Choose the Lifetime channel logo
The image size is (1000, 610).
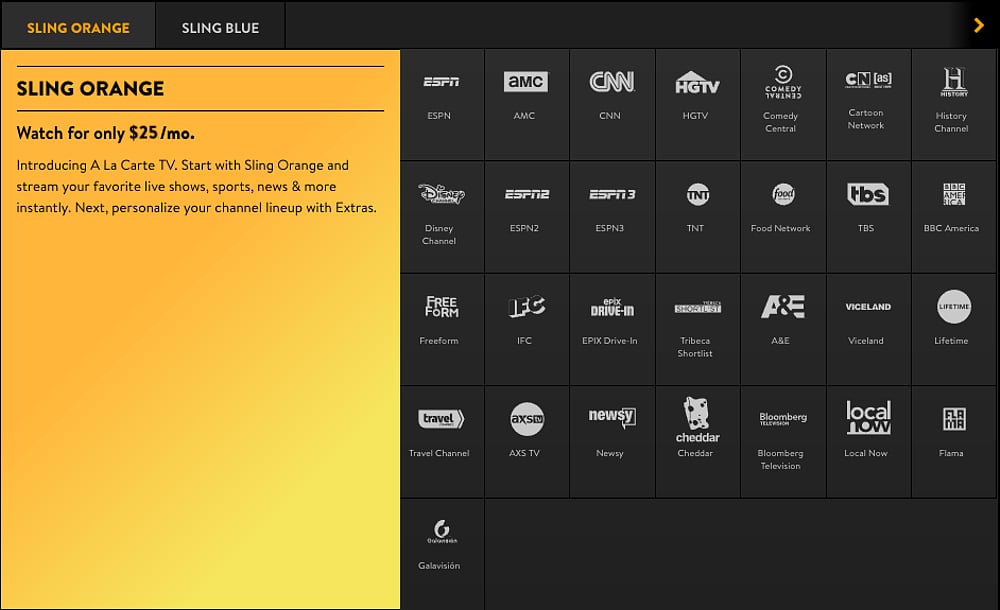pos(954,306)
